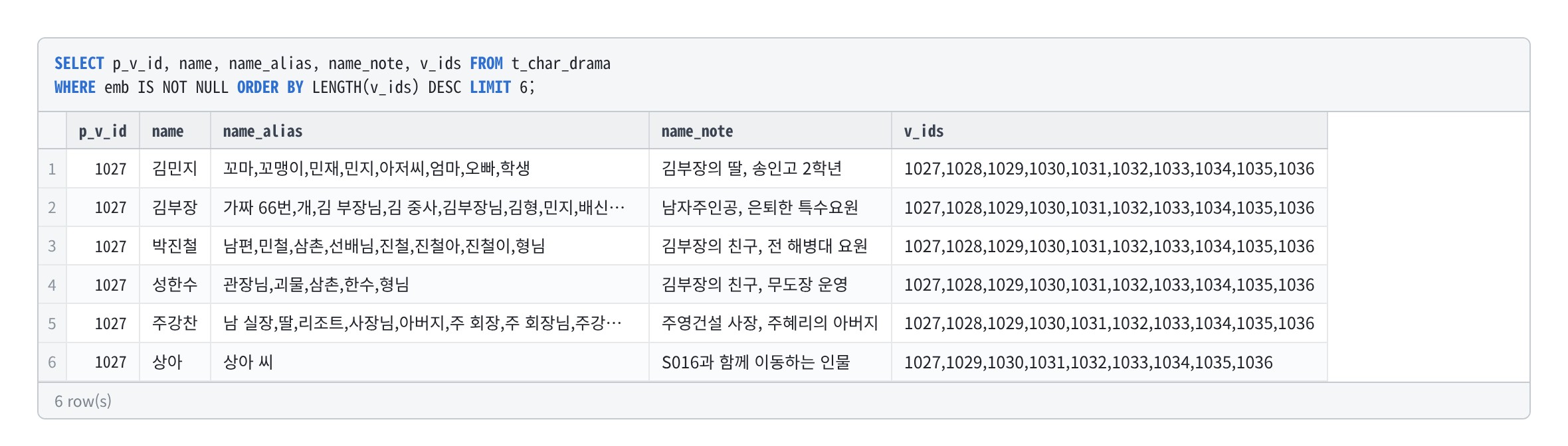
Task: Click the name cell 박진철
Action: click(175, 246)
